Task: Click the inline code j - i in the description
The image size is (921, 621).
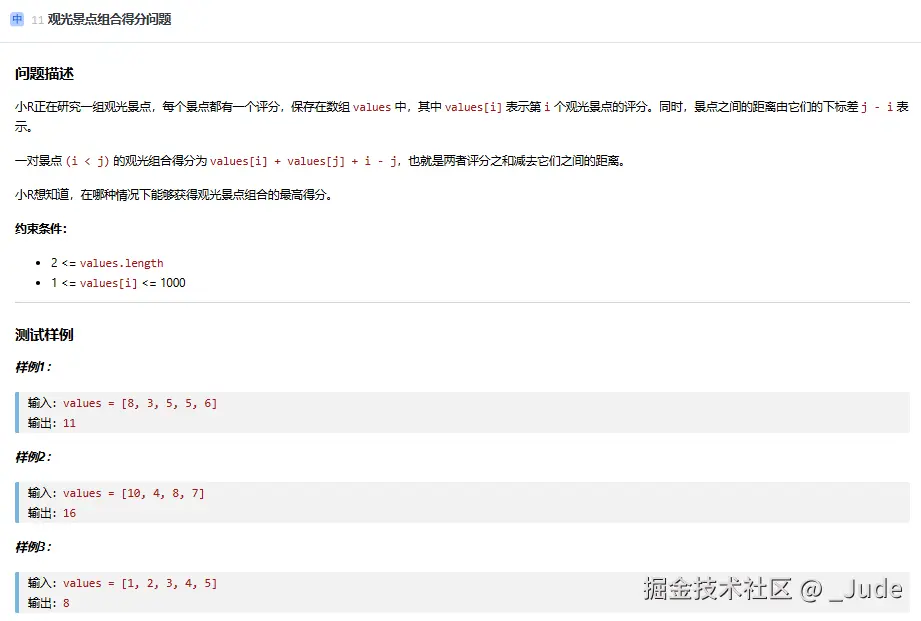Action: 877,107
